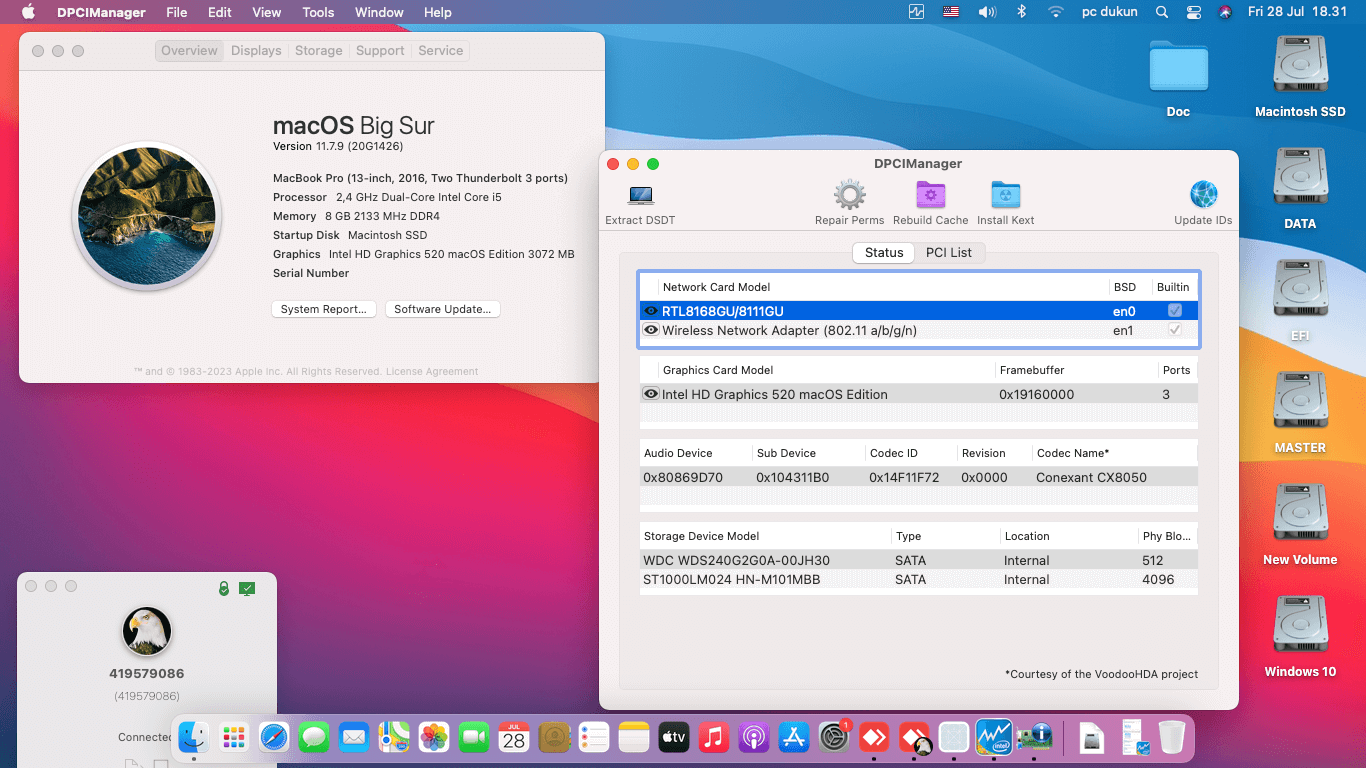Open the Tools menu
1366x768 pixels.
point(318,12)
